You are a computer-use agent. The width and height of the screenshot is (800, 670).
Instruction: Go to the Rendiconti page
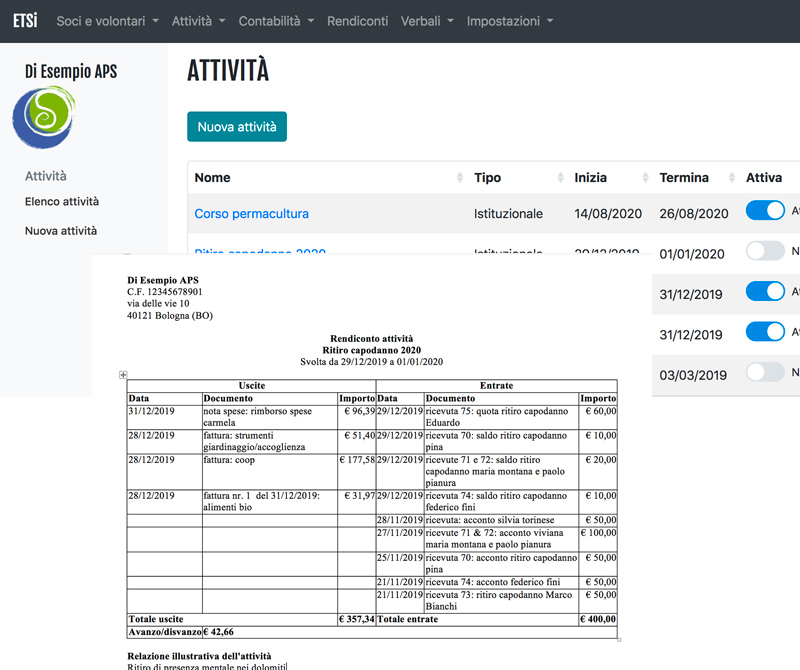pos(358,21)
